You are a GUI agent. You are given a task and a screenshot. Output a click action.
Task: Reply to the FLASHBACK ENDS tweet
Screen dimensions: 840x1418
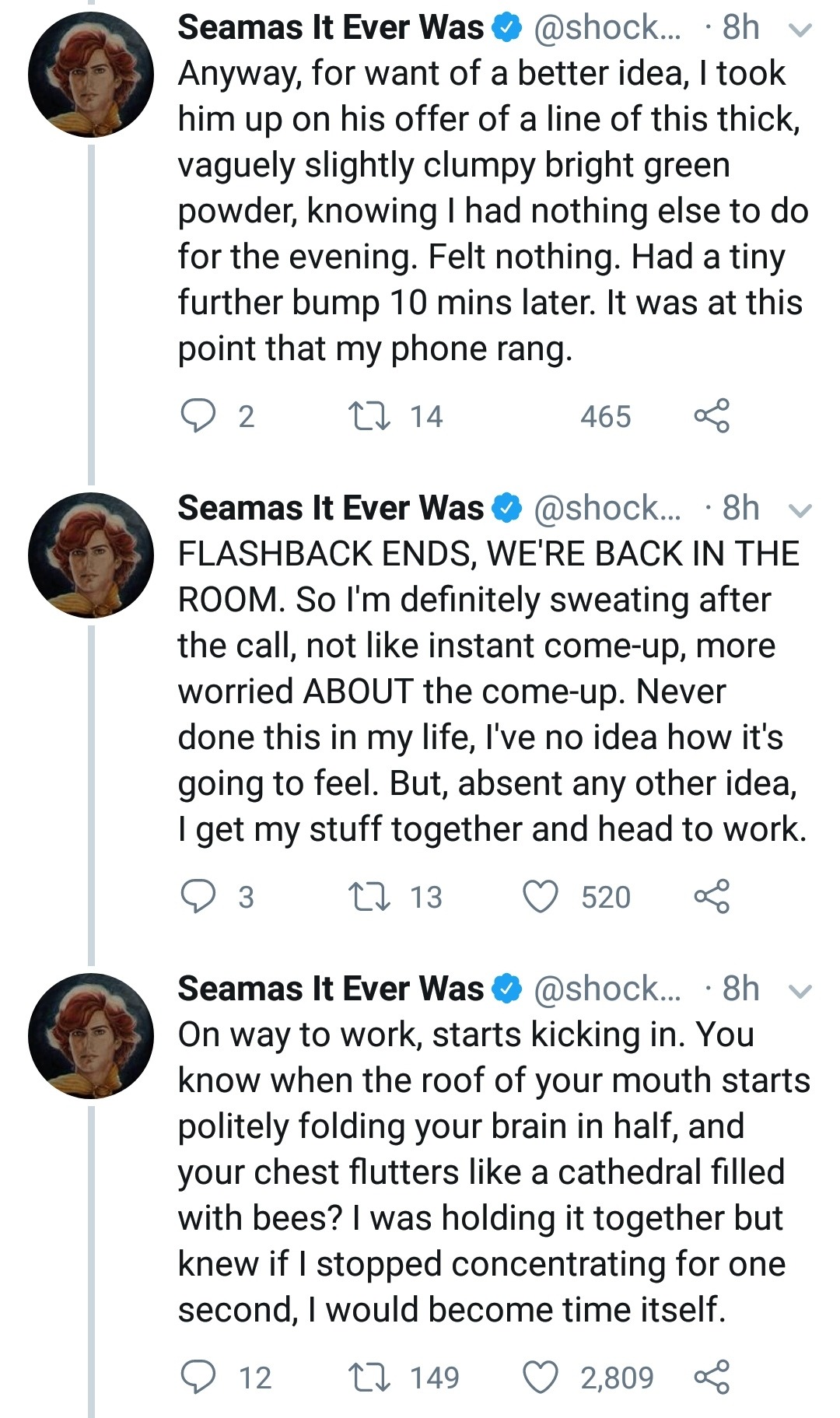click(198, 896)
